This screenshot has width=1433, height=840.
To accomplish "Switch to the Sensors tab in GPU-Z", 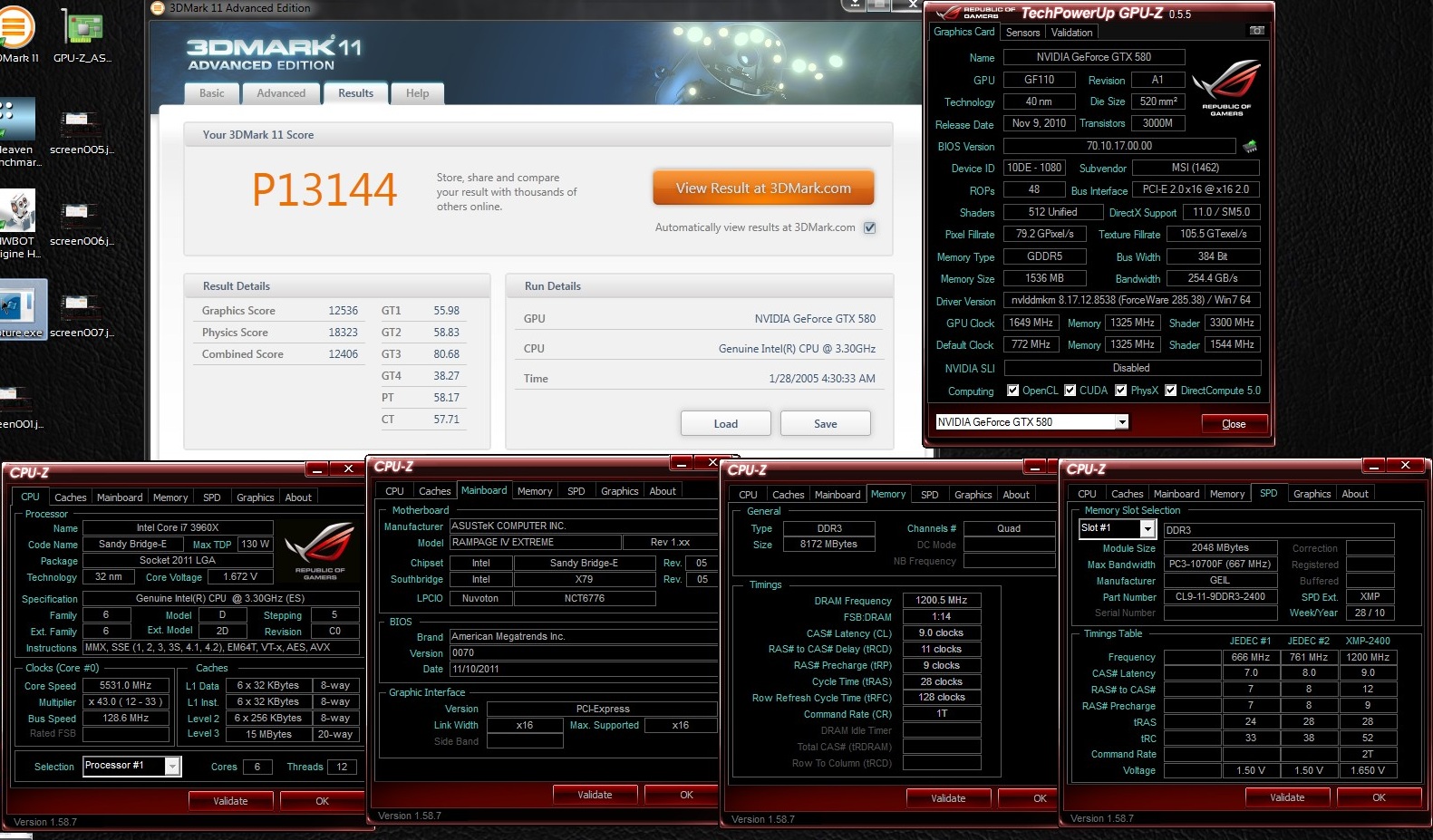I will coord(1022,33).
